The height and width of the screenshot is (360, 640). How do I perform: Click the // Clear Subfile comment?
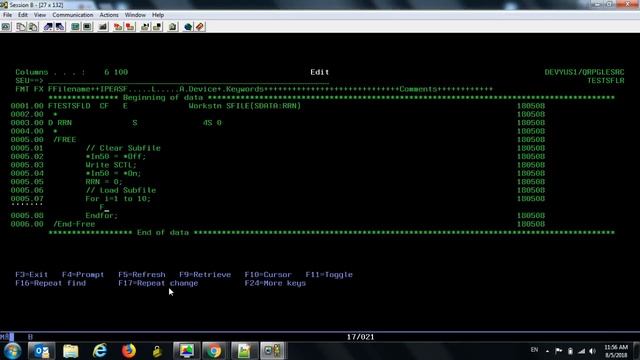(x=123, y=148)
